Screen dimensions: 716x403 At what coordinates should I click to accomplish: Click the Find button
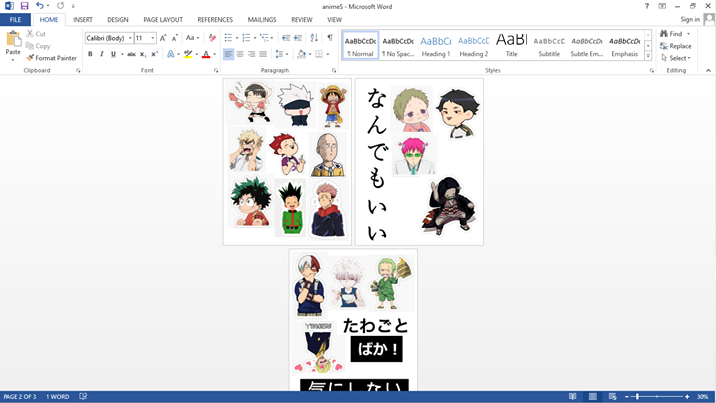pos(671,34)
